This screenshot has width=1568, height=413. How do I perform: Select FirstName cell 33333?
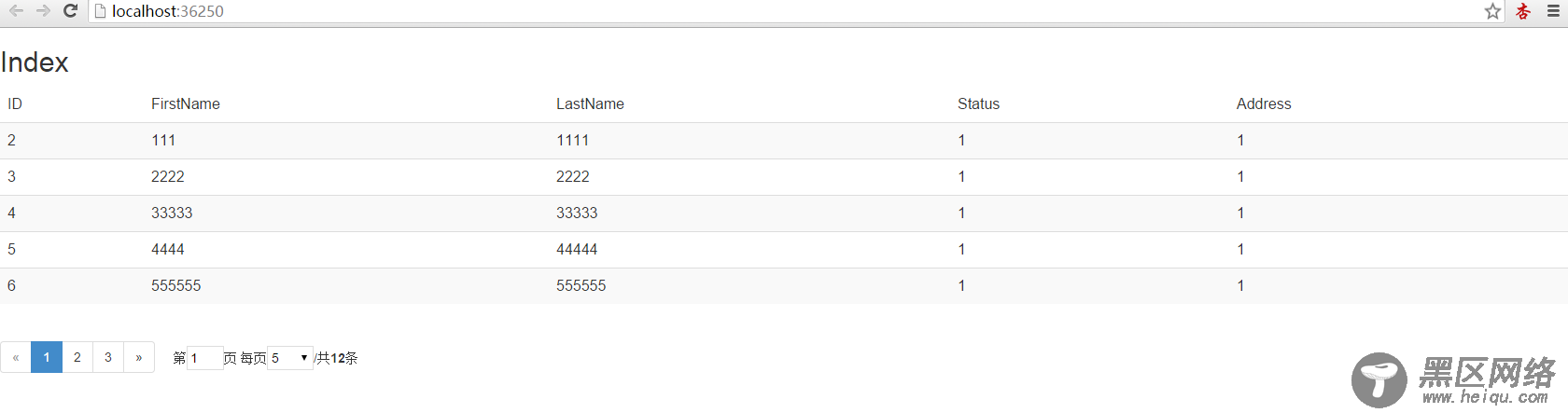coord(172,213)
